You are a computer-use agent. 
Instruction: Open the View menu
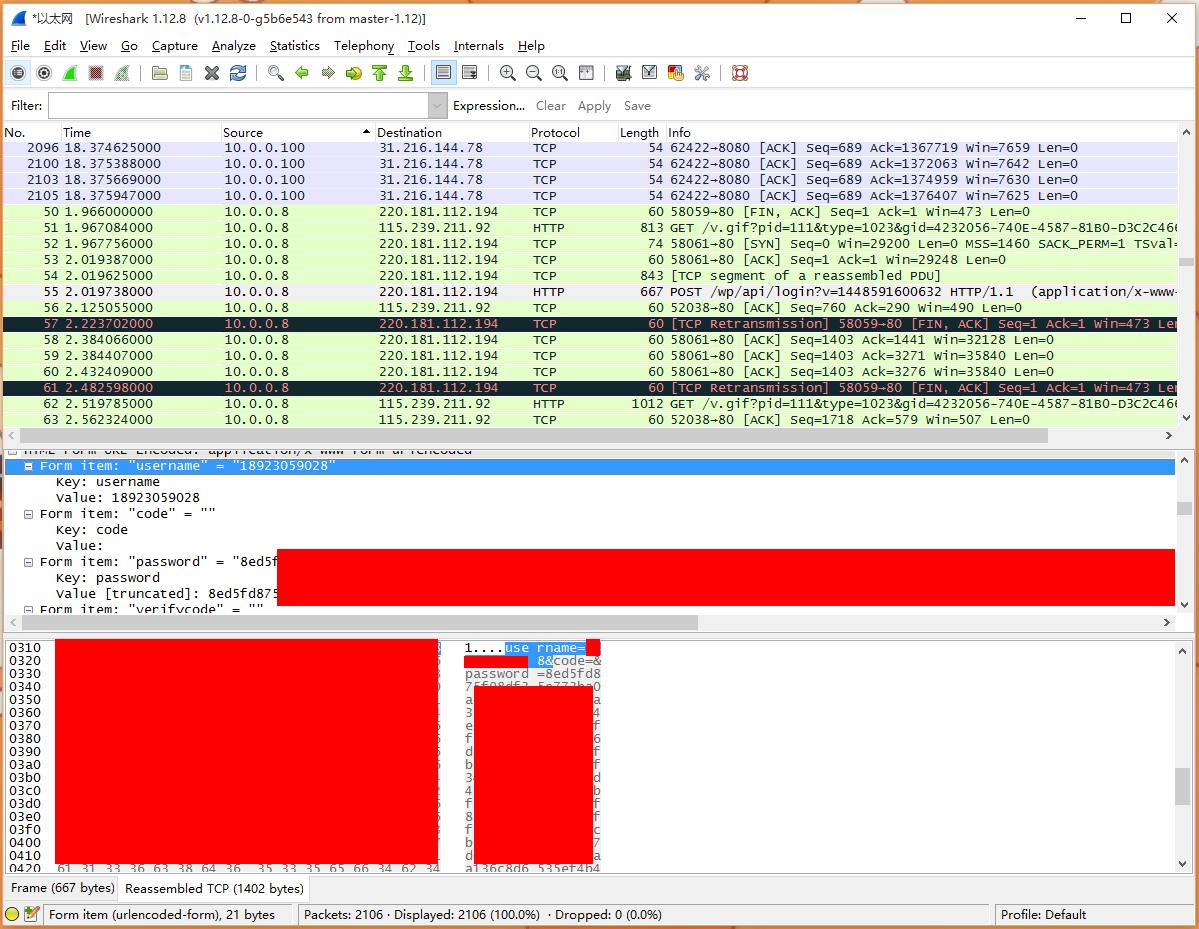point(93,46)
